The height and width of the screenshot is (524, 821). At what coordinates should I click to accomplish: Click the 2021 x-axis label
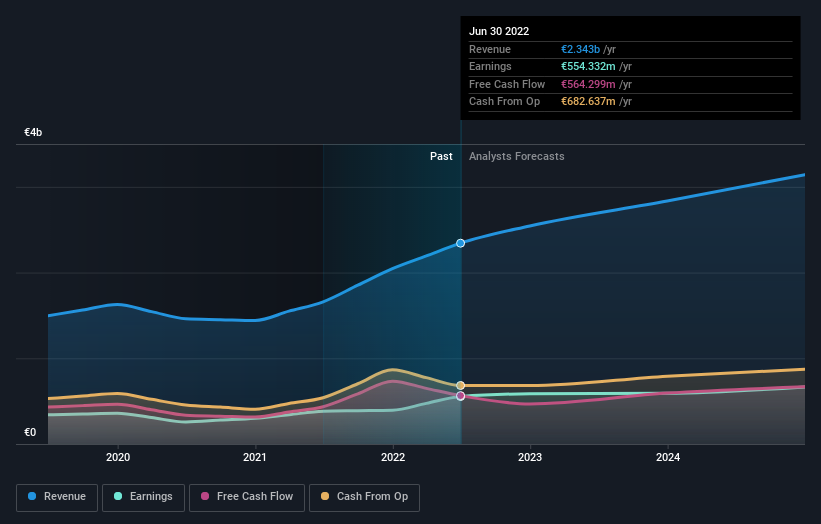255,457
